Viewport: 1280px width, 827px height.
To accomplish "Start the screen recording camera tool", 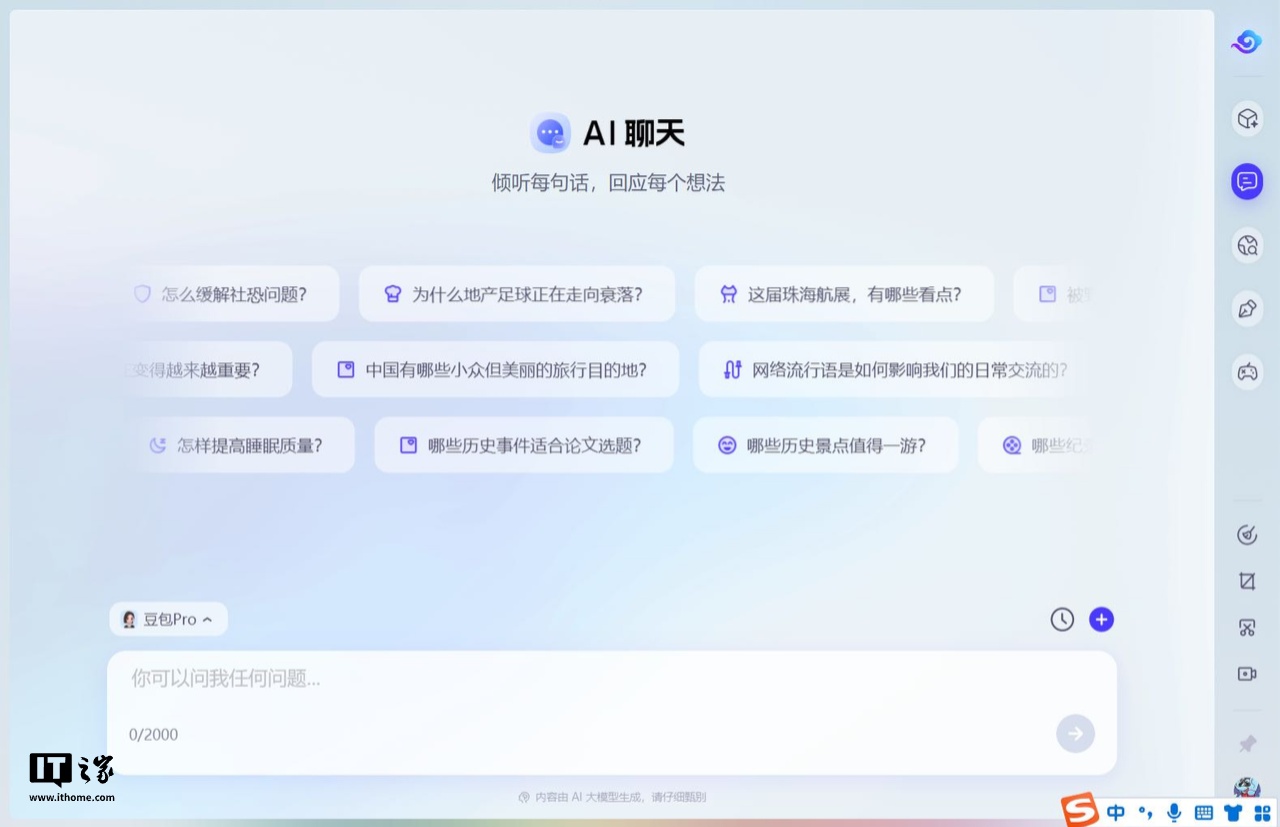I will click(x=1247, y=673).
